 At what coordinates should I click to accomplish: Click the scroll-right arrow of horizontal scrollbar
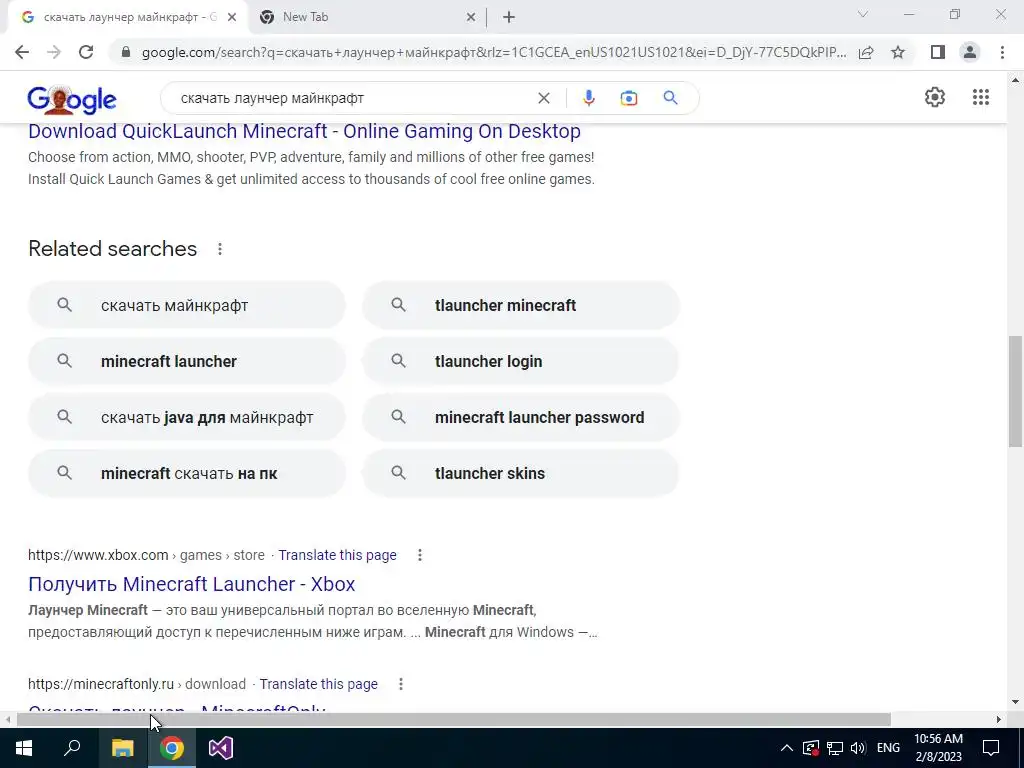point(999,720)
